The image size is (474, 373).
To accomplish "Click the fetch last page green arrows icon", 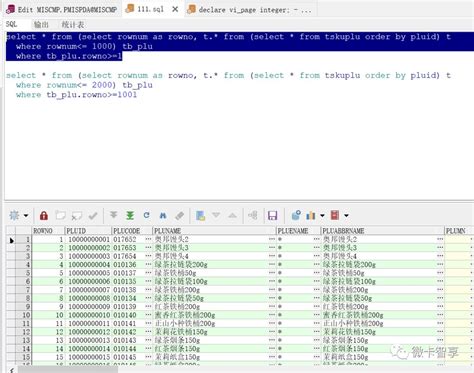I will tap(130, 216).
